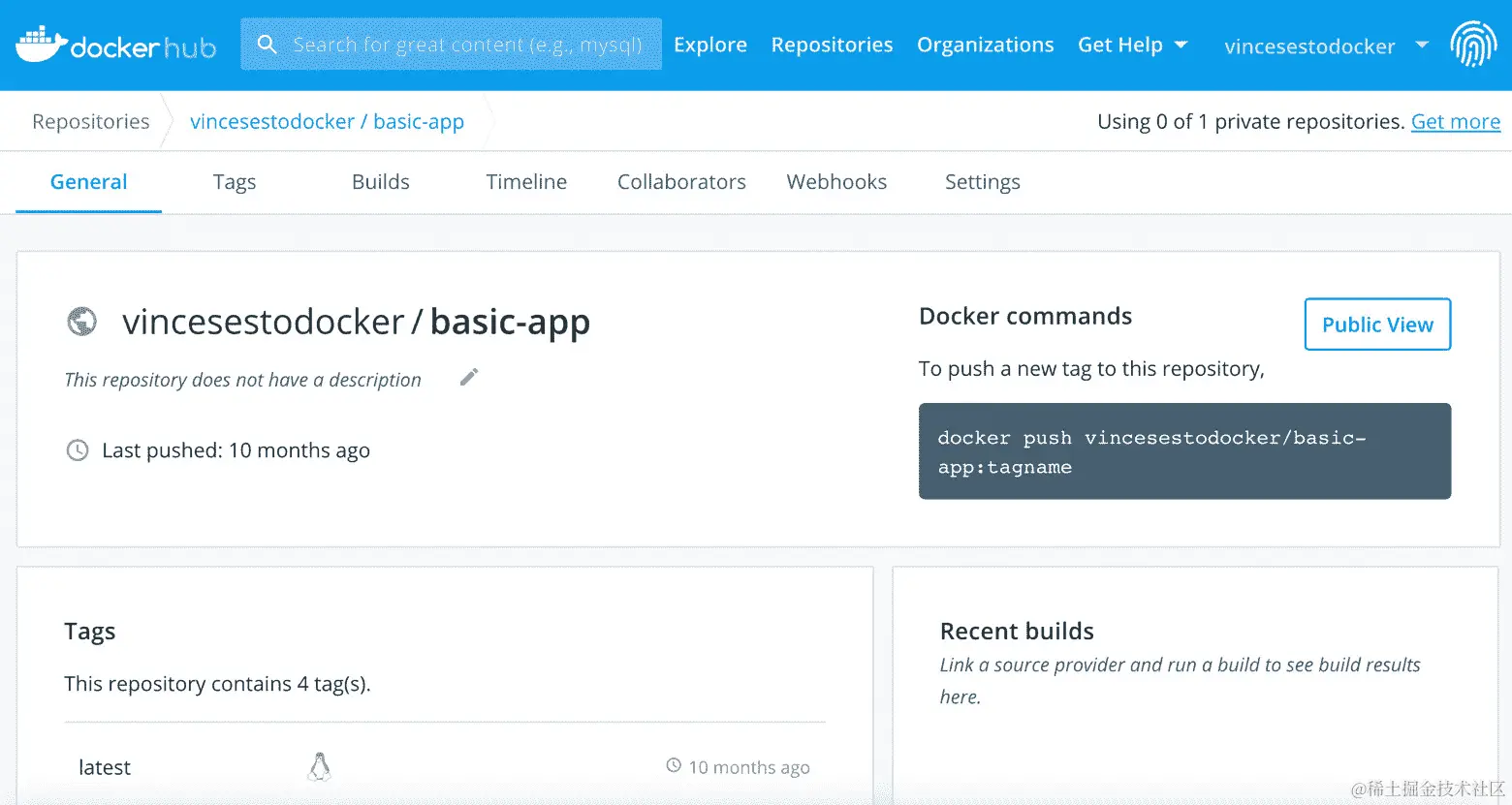
Task: Click the fingerprint icon at top right
Action: point(1474,44)
